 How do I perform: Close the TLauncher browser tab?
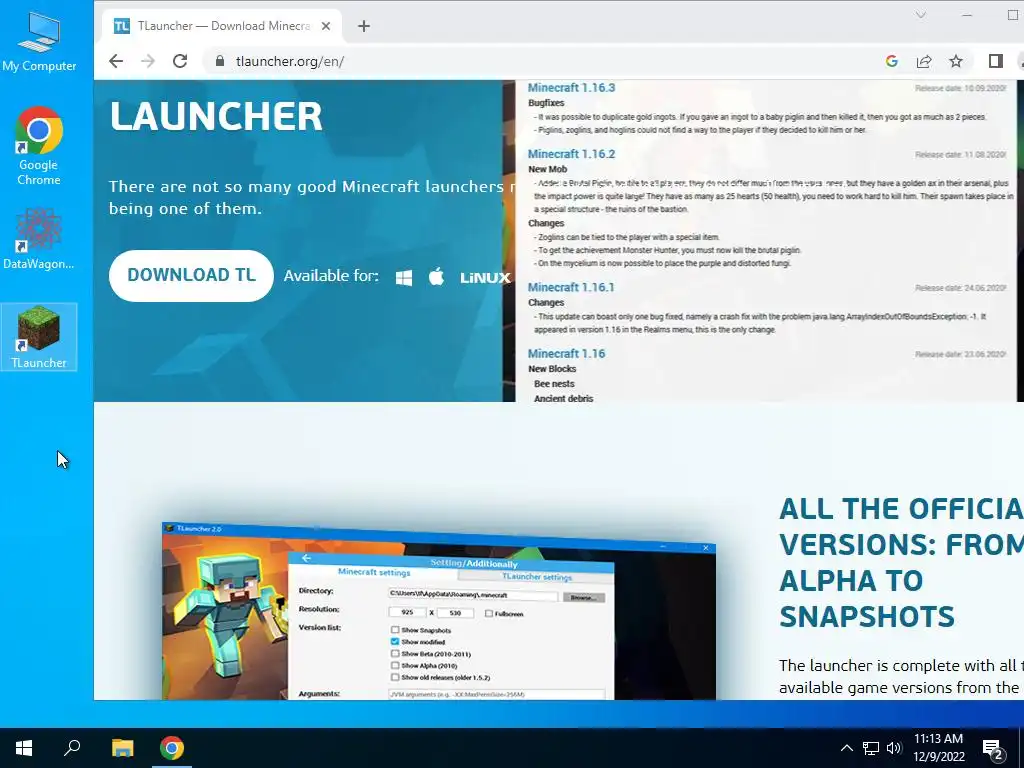(x=326, y=26)
